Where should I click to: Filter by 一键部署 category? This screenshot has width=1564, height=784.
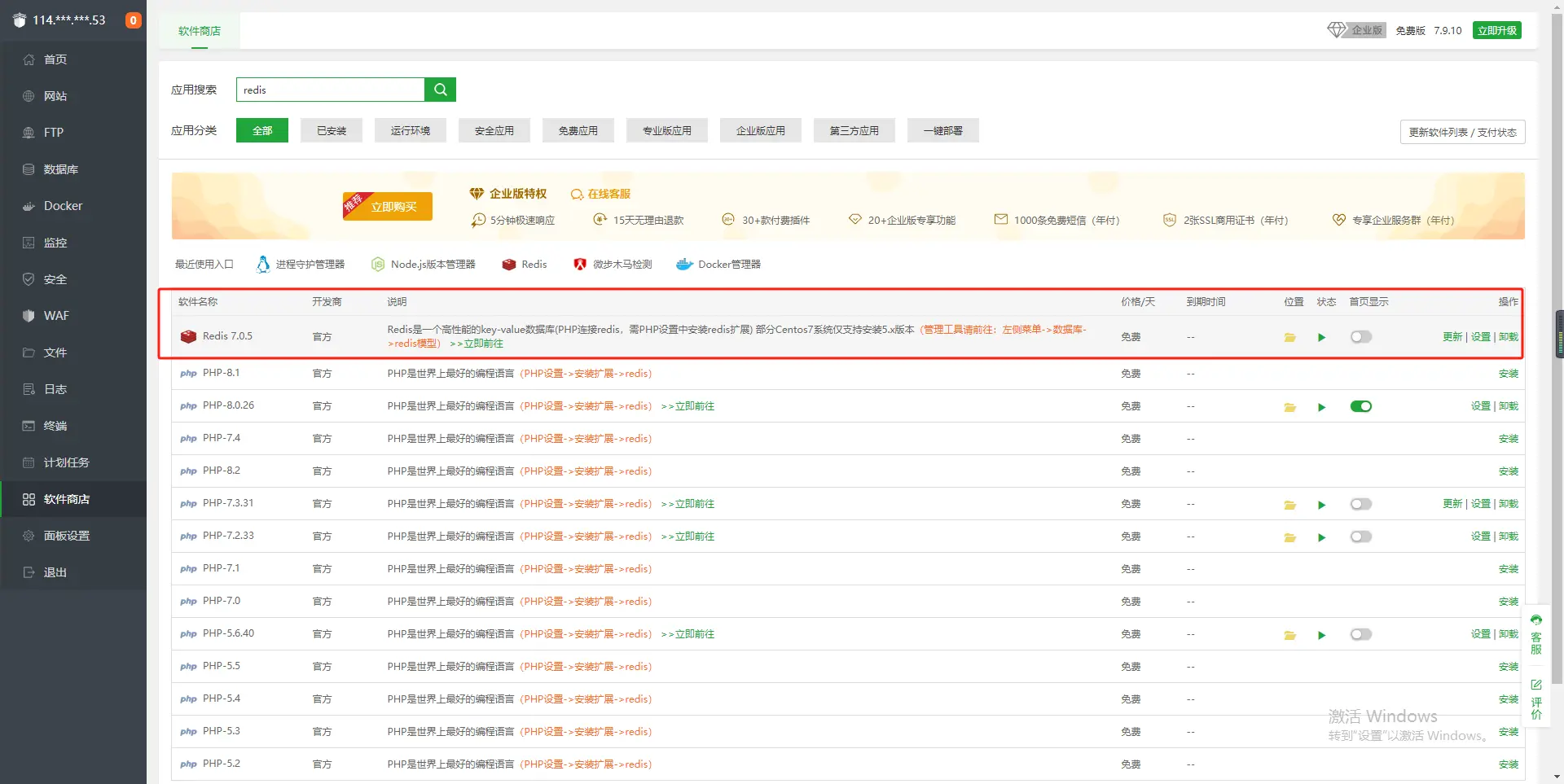(x=943, y=130)
